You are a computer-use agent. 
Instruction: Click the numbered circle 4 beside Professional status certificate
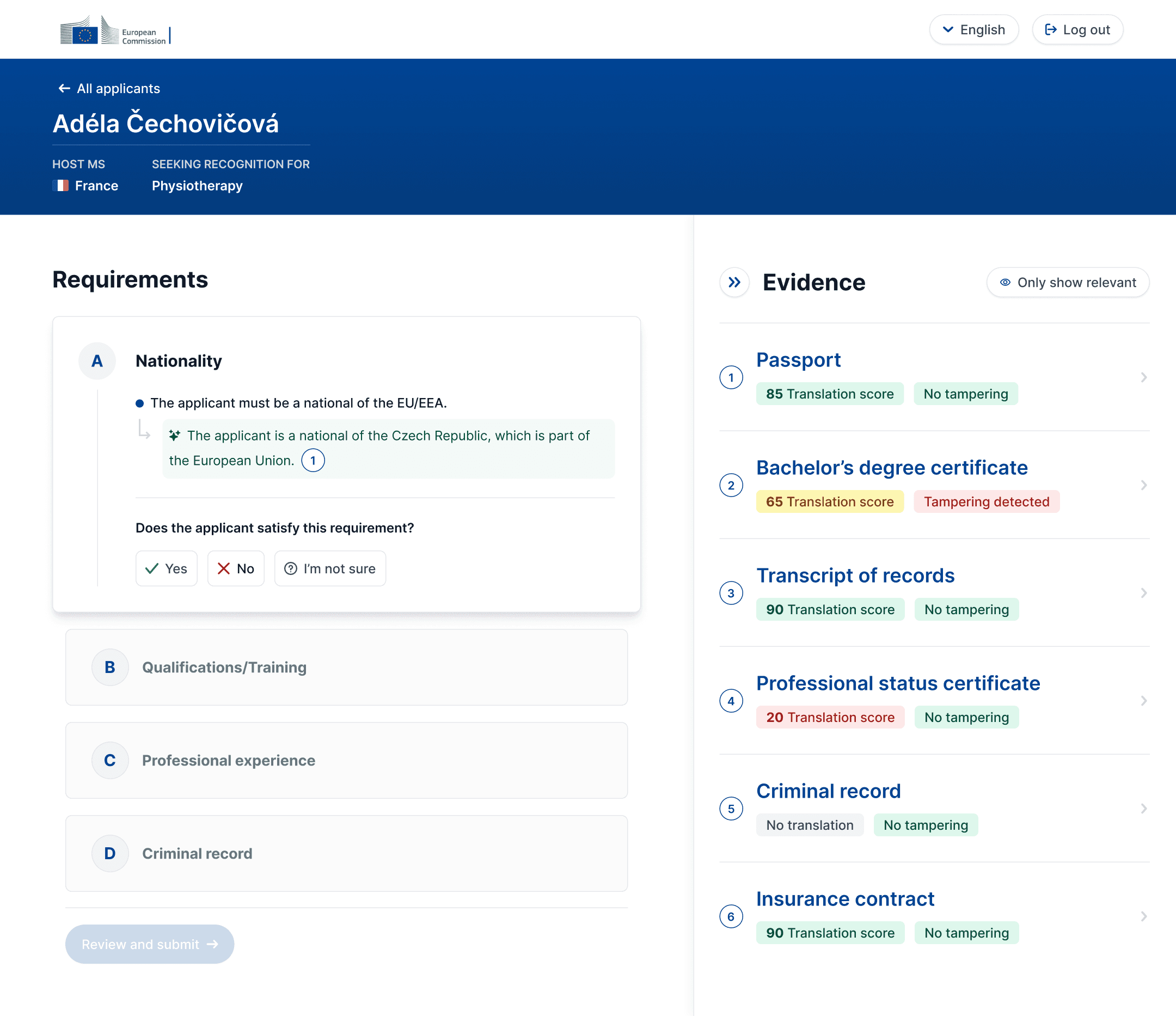[731, 701]
